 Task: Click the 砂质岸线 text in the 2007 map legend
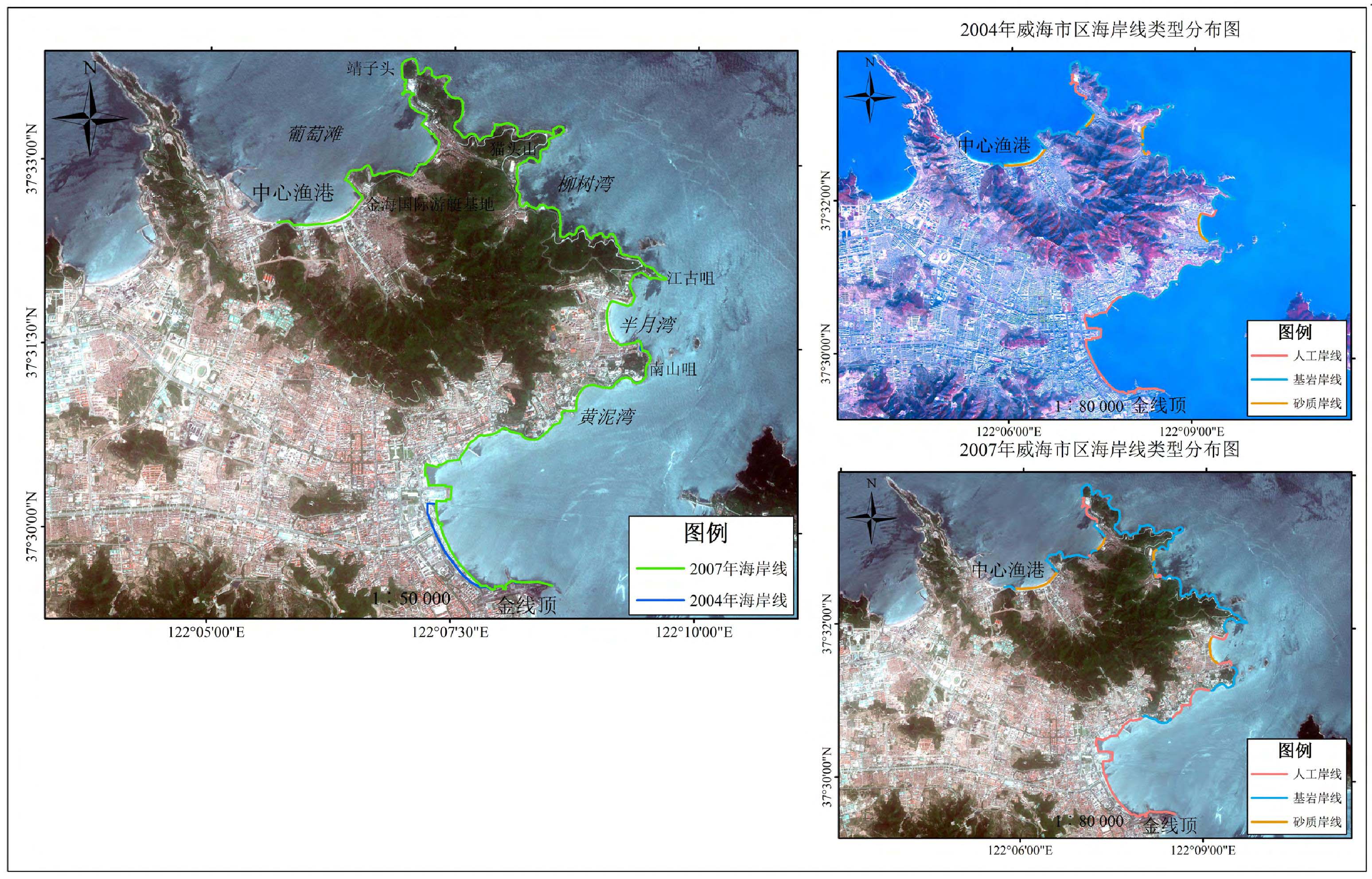(1317, 822)
